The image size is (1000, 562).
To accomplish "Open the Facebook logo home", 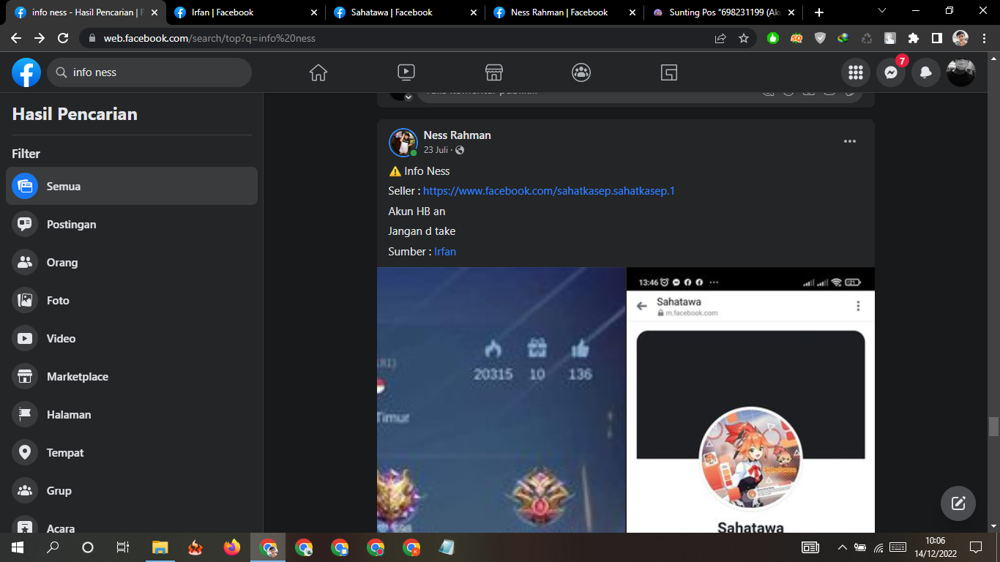I will pos(26,72).
